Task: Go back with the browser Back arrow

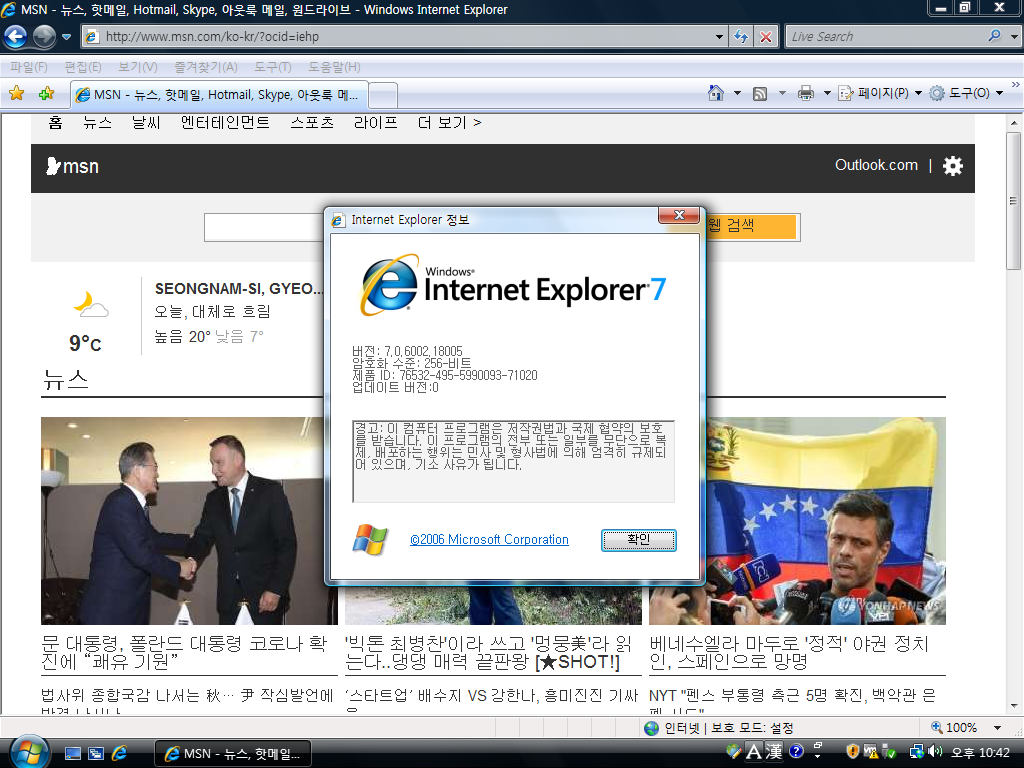Action: [x=16, y=37]
